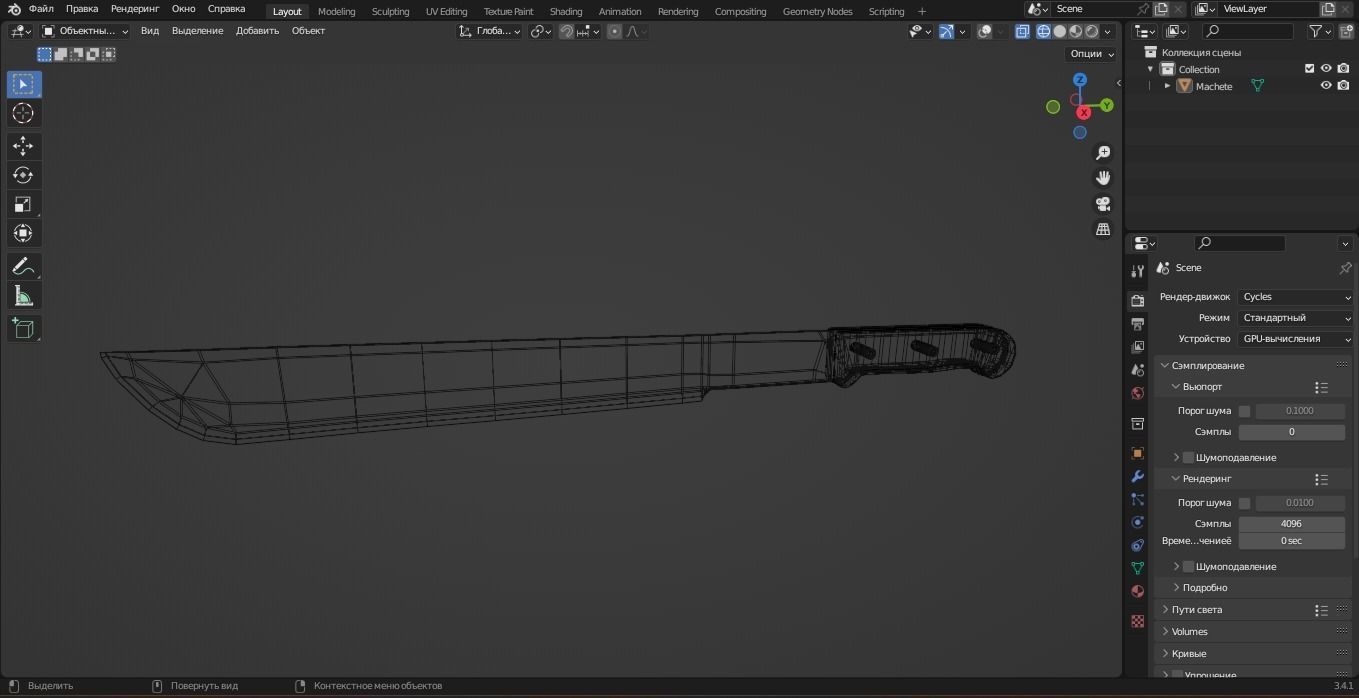This screenshot has height=698, width=1359.
Task: Select the Annotate tool
Action: pos(23,265)
